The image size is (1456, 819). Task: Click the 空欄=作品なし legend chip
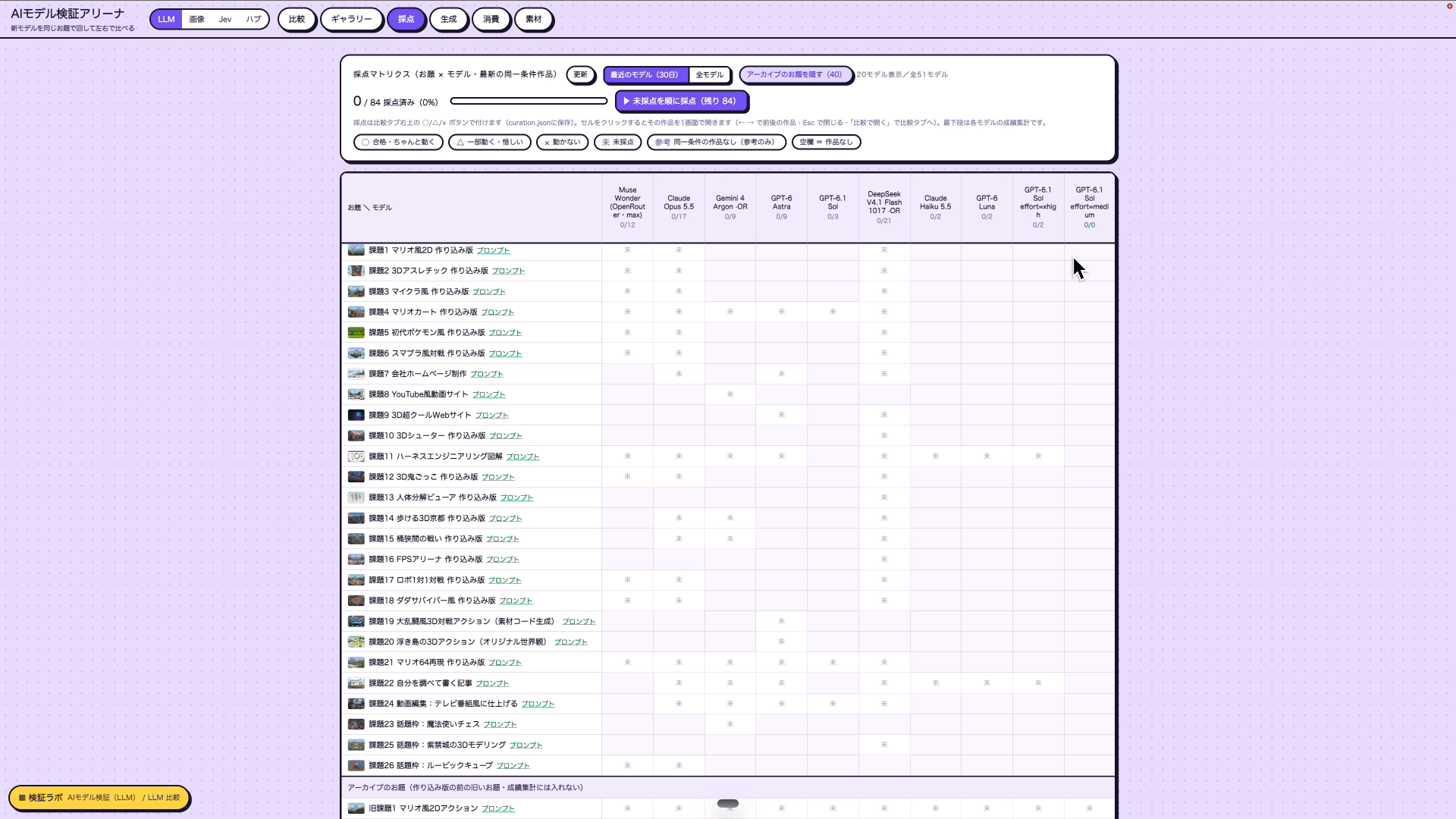[826, 143]
